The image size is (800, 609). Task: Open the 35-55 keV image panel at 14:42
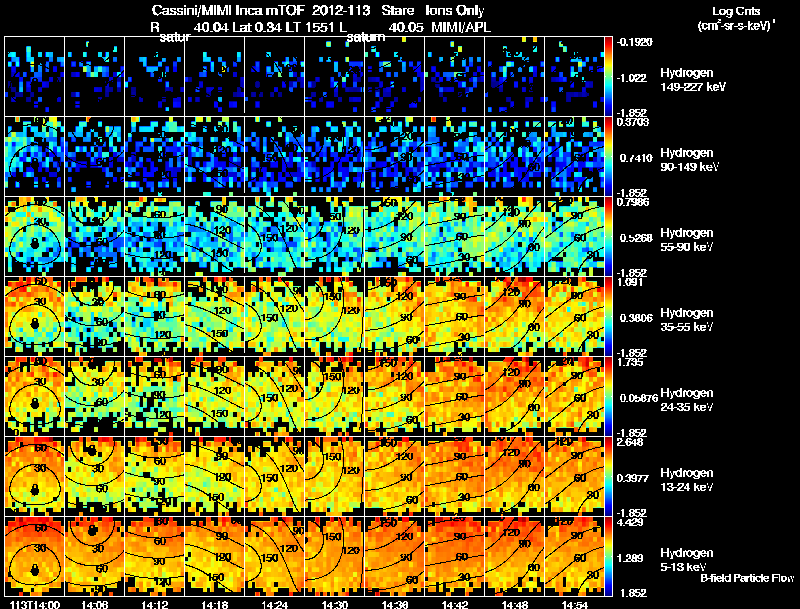[455, 317]
